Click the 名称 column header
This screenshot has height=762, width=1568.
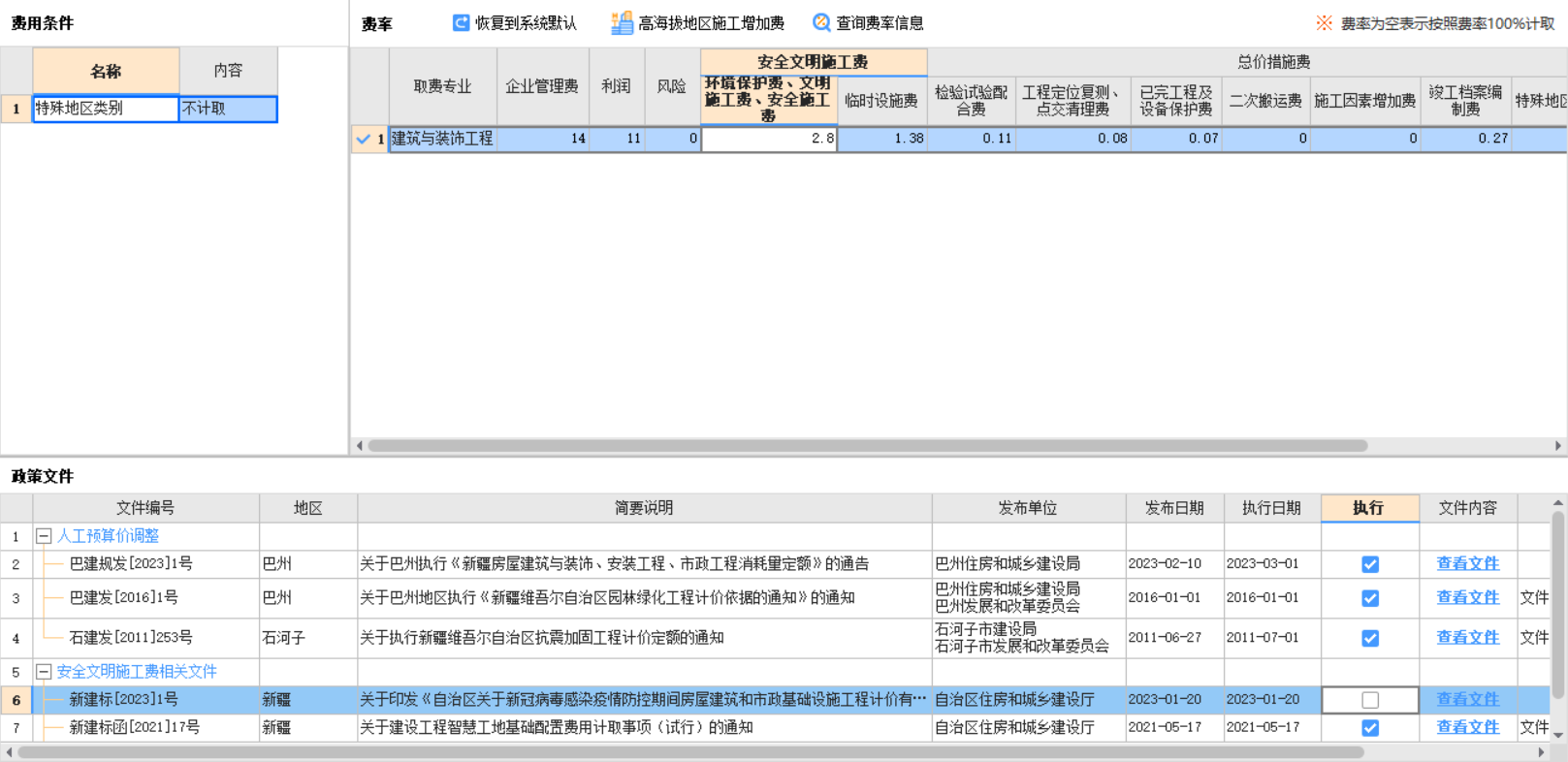coord(106,71)
